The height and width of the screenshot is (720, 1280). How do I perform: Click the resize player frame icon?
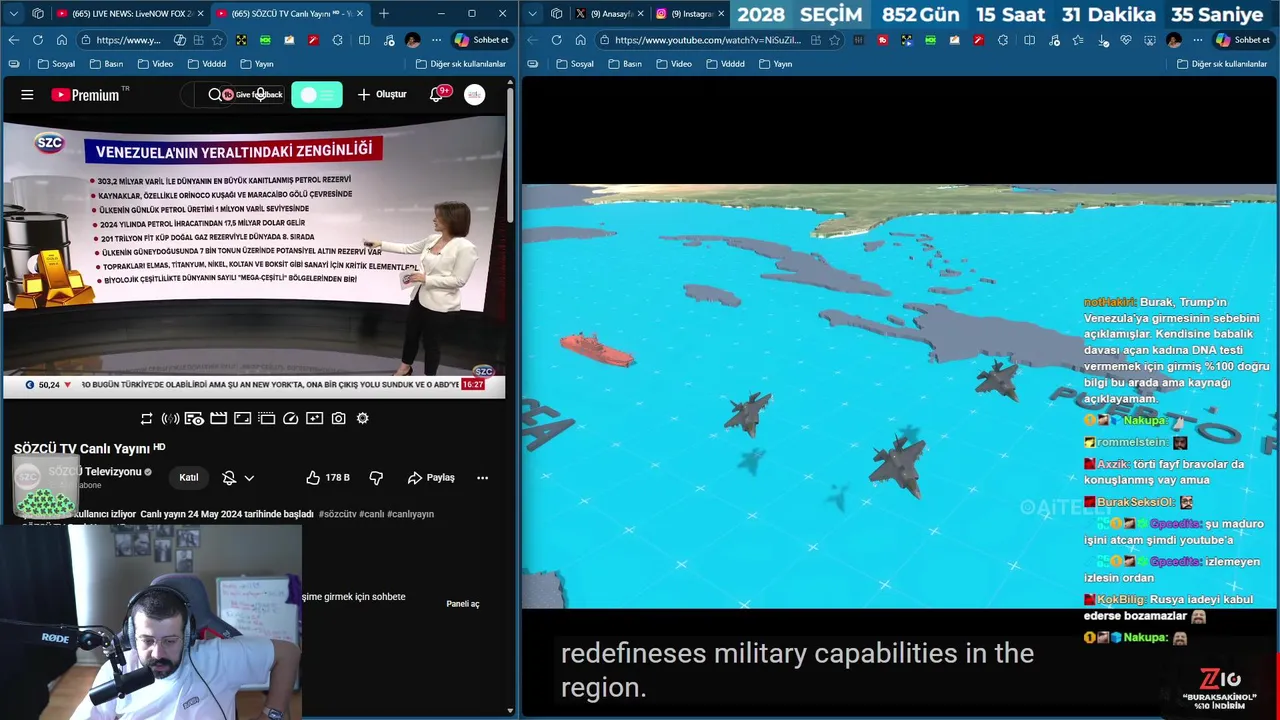[242, 418]
